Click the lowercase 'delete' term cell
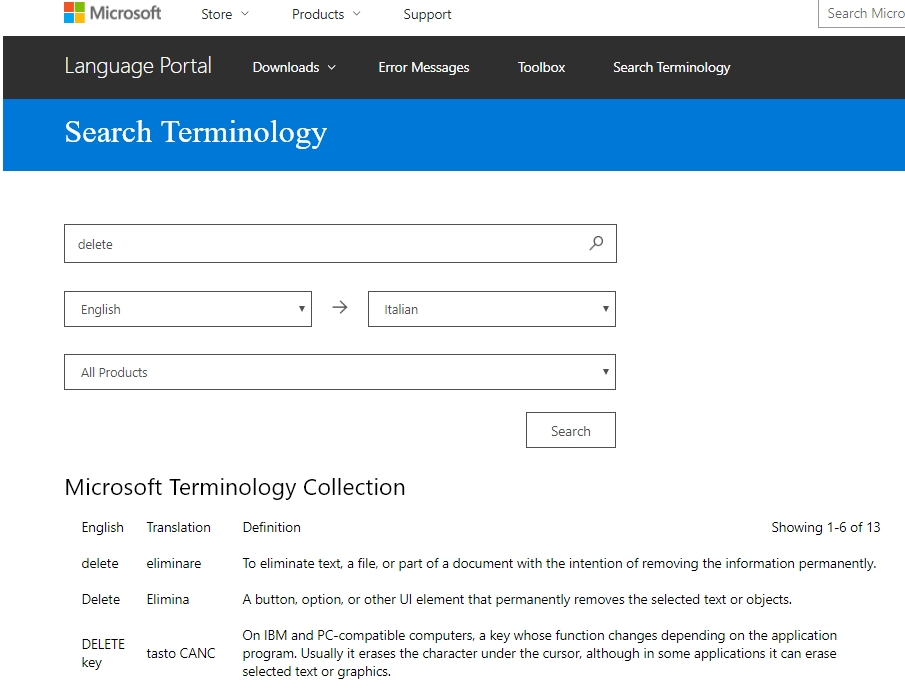This screenshot has width=905, height=690. tap(100, 563)
